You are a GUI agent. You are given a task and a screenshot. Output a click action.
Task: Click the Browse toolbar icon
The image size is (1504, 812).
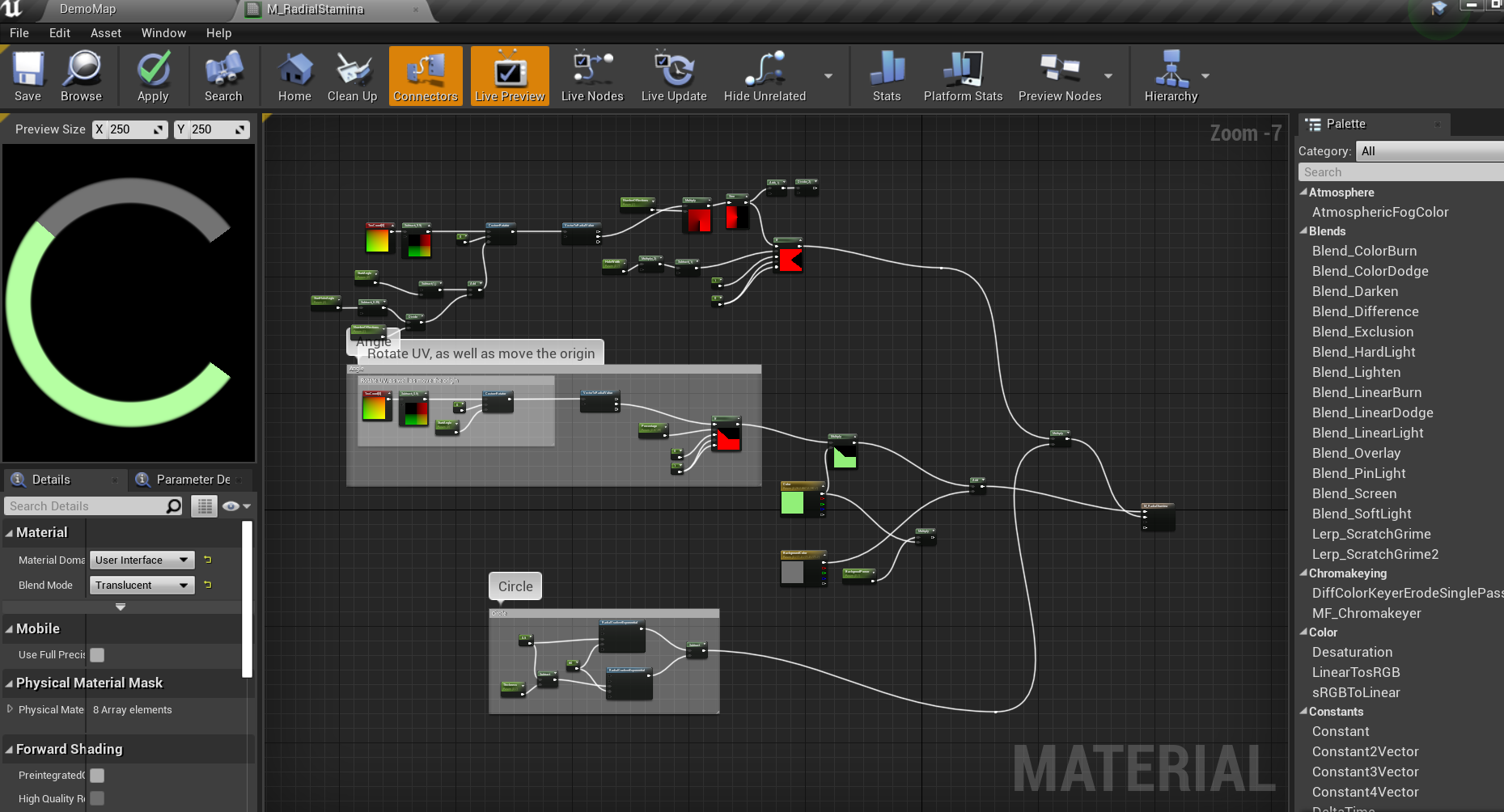(81, 76)
